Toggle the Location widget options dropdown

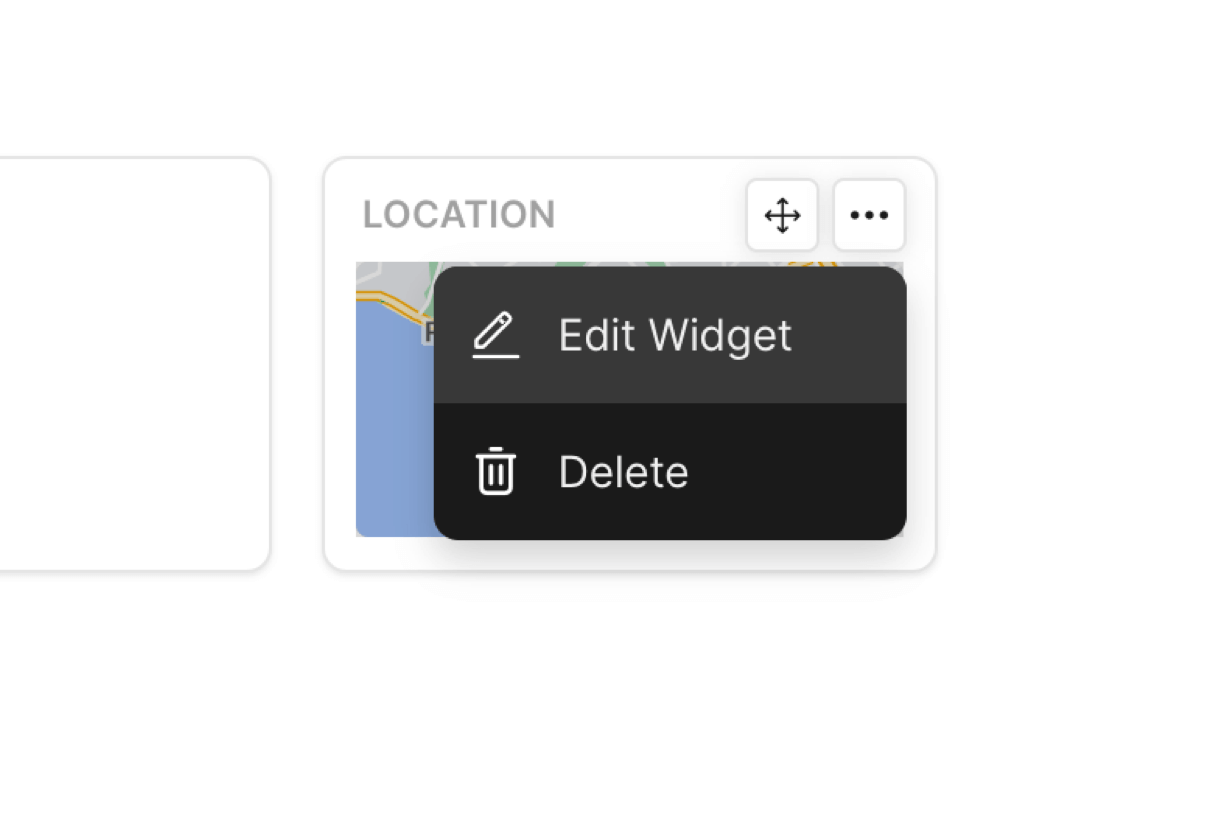[869, 215]
